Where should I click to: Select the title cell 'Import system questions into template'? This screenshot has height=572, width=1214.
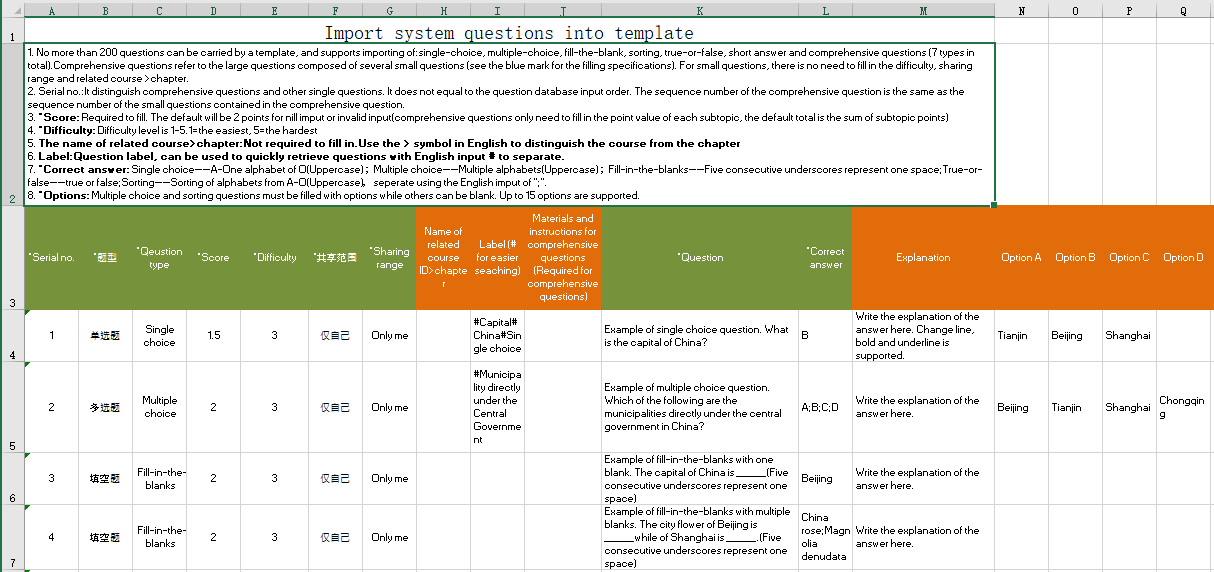click(509, 32)
